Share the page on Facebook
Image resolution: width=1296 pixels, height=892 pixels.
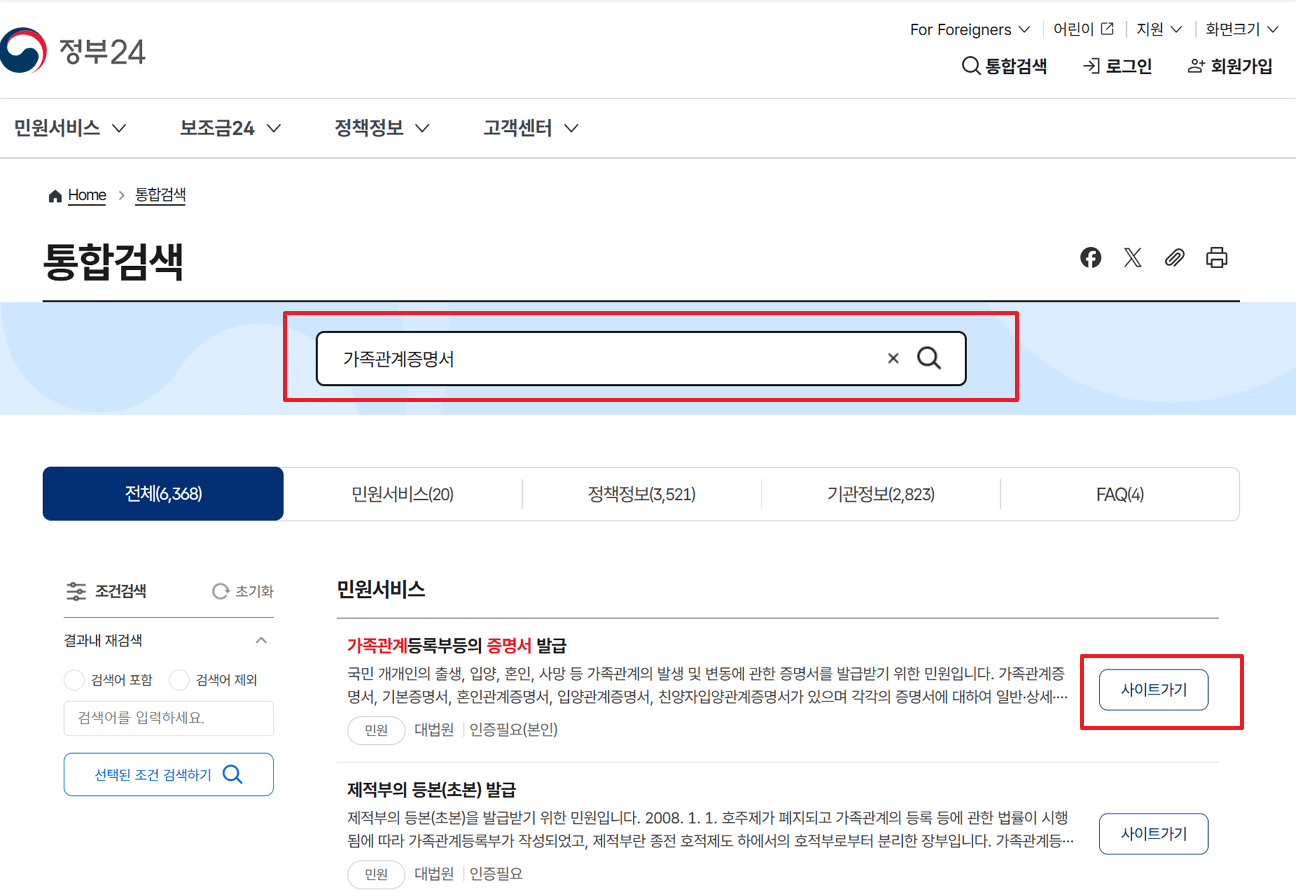(1090, 257)
